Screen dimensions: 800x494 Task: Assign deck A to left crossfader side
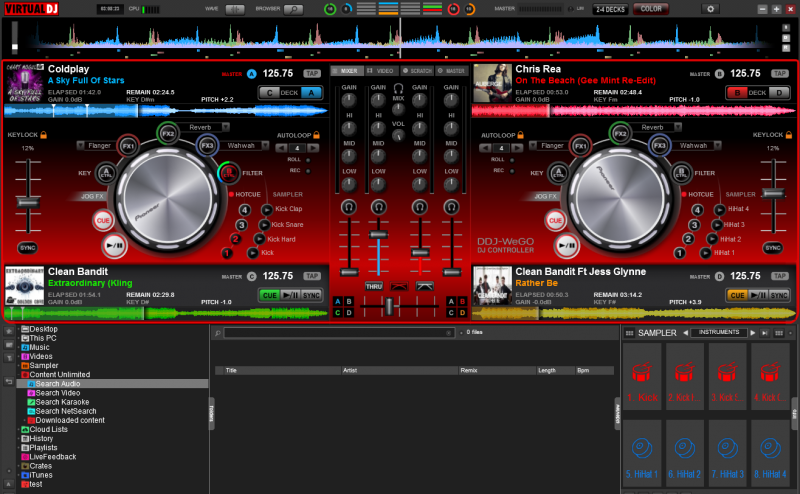click(x=337, y=301)
